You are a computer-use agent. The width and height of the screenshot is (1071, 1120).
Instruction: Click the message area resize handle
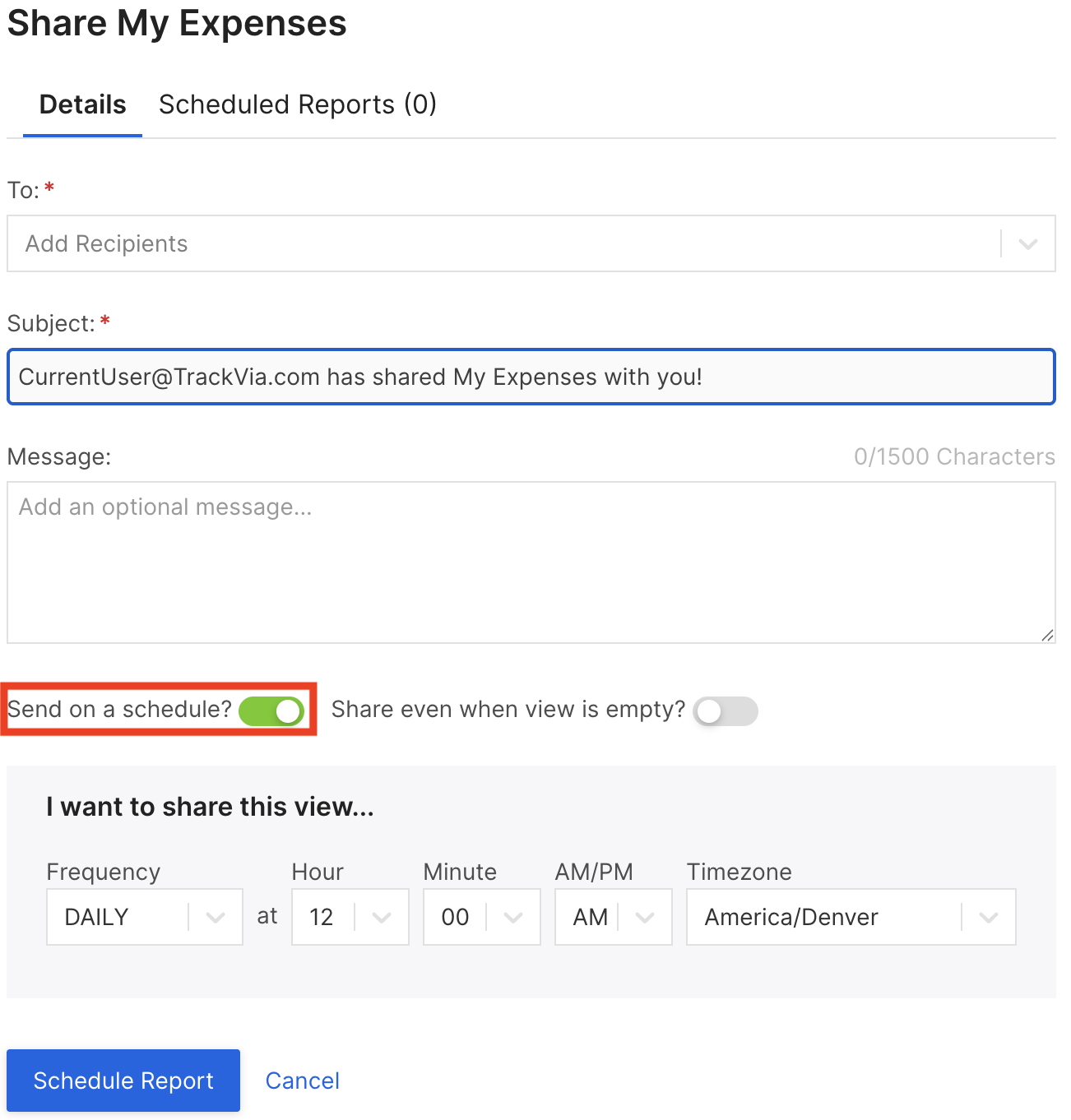click(1046, 635)
